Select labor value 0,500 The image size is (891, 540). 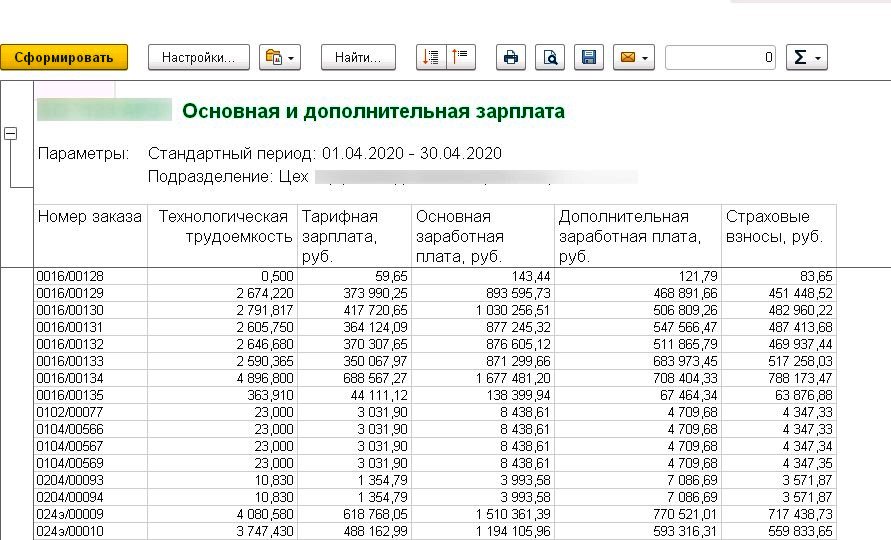[x=223, y=276]
